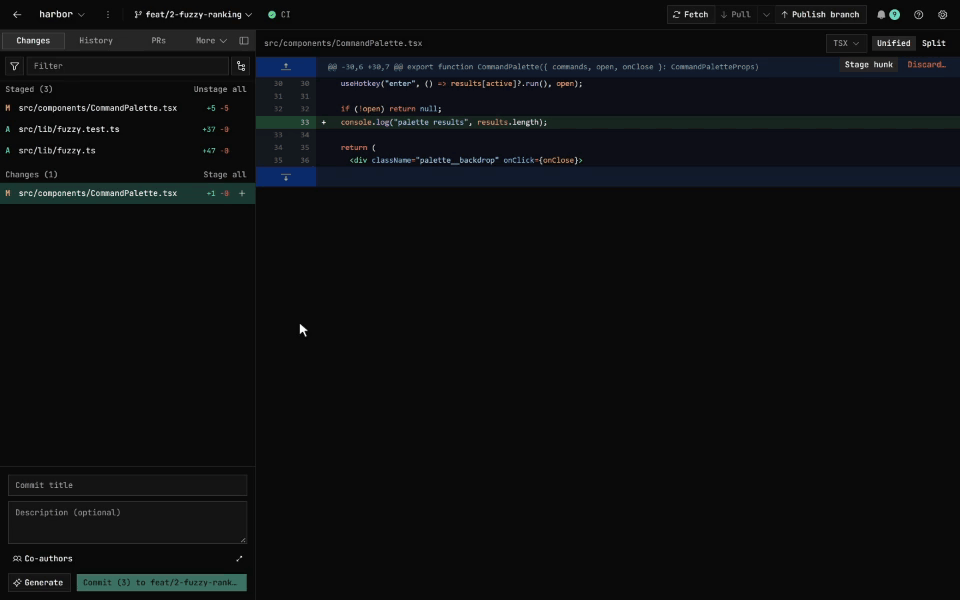Screen dimensions: 960x600
Task: Focus the Filter text field
Action: (x=127, y=66)
